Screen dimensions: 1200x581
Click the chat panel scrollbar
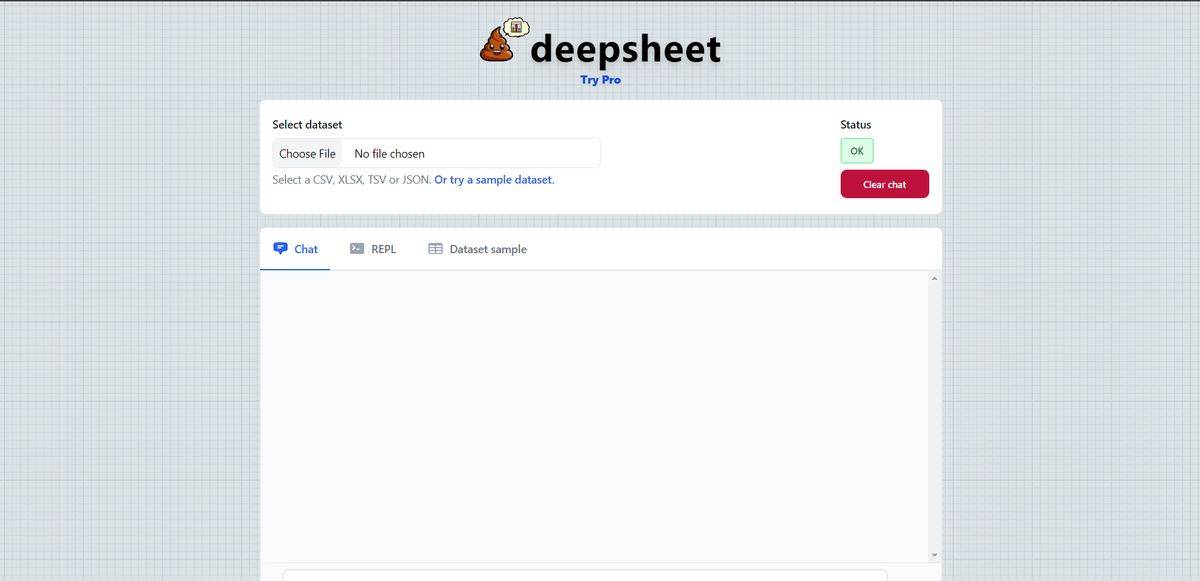[933, 415]
